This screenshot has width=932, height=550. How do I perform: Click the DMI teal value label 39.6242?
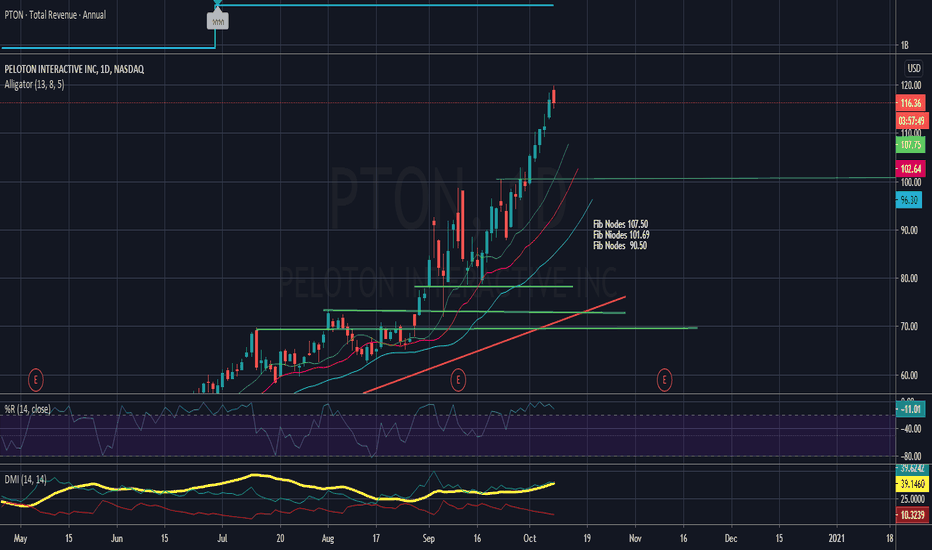(x=912, y=469)
